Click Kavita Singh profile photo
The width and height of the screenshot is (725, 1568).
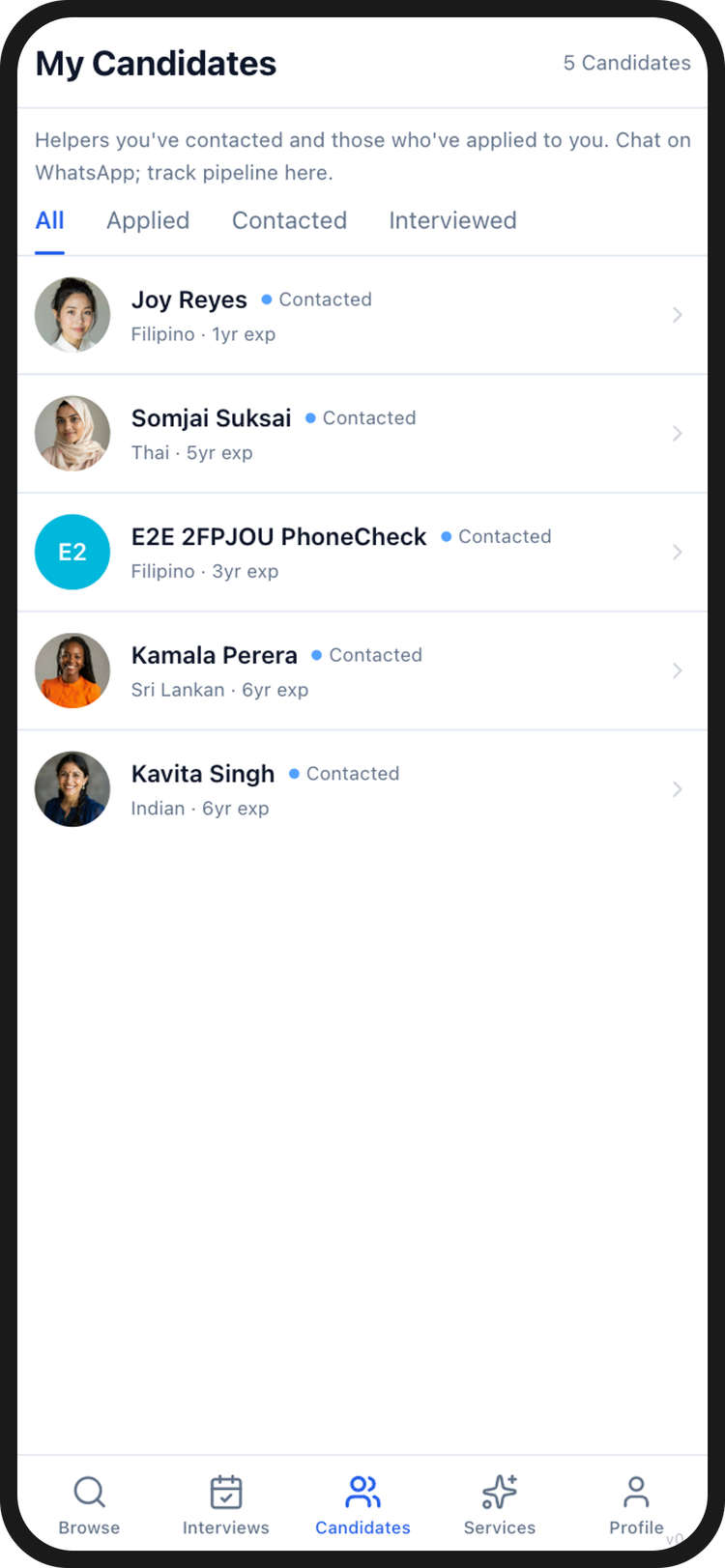72,789
